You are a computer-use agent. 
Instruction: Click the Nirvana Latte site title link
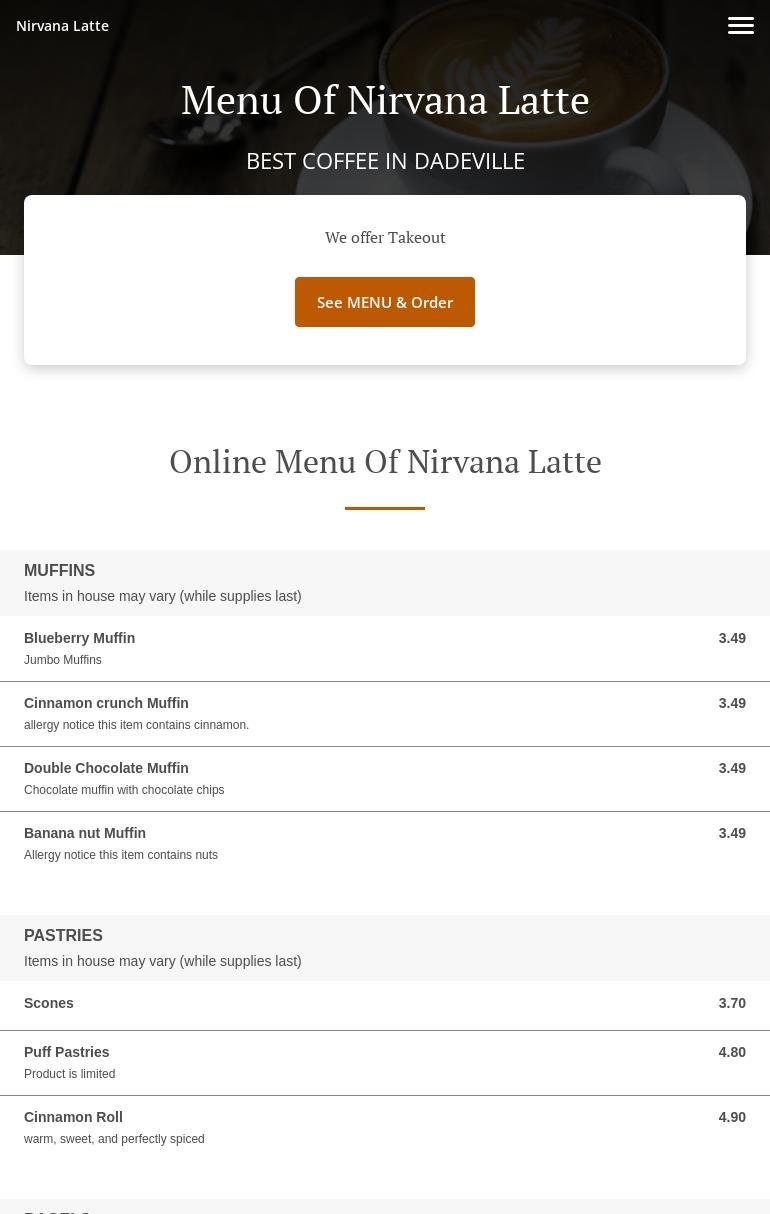62,26
